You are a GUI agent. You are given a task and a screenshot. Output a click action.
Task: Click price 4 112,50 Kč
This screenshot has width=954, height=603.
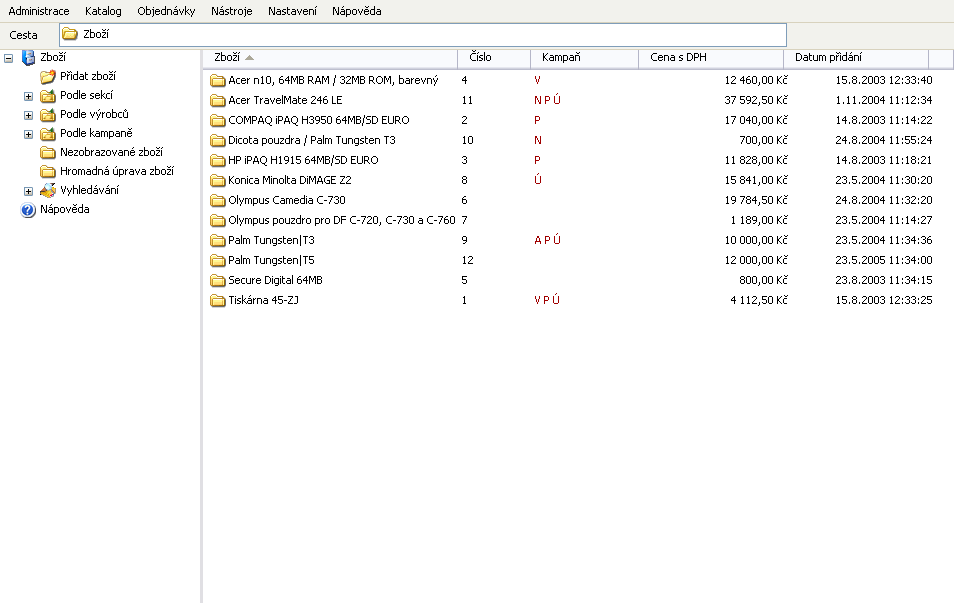click(x=759, y=301)
